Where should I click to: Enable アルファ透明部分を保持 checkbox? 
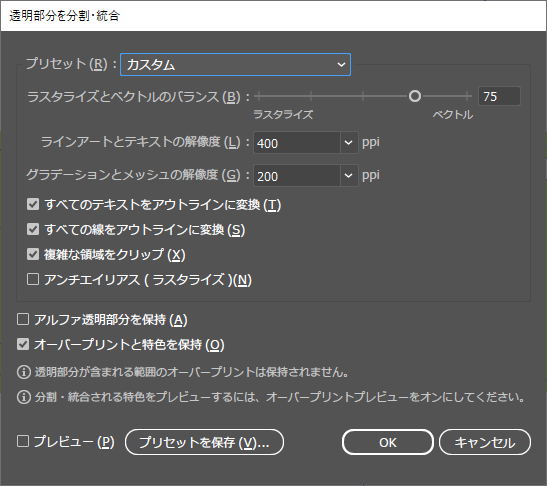(23, 320)
